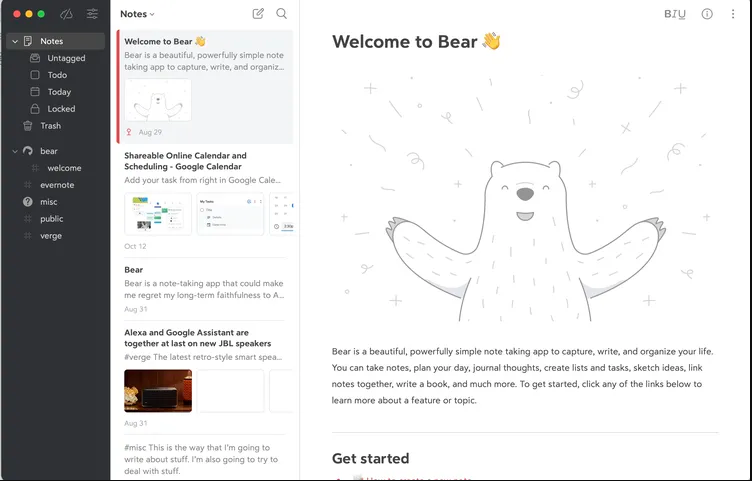Select the bear tag label
The height and width of the screenshot is (481, 752).
click(x=48, y=151)
